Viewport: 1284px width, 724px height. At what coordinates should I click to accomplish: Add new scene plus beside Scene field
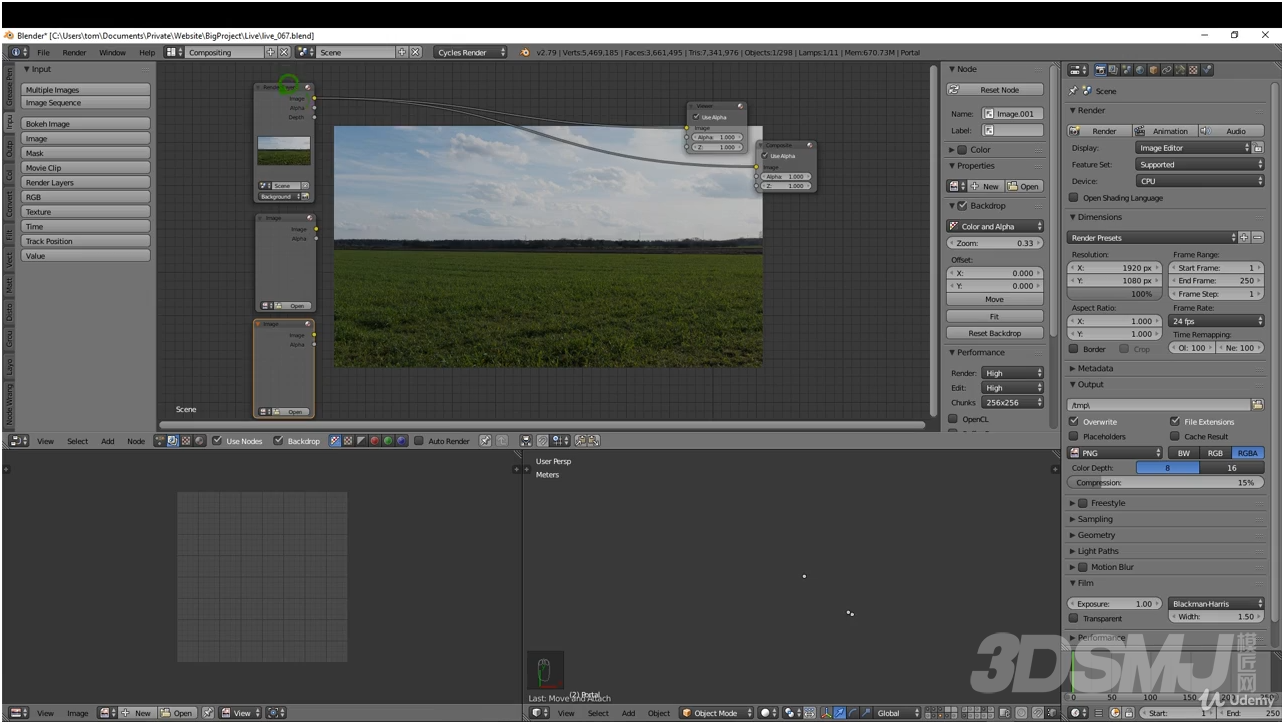[x=402, y=52]
